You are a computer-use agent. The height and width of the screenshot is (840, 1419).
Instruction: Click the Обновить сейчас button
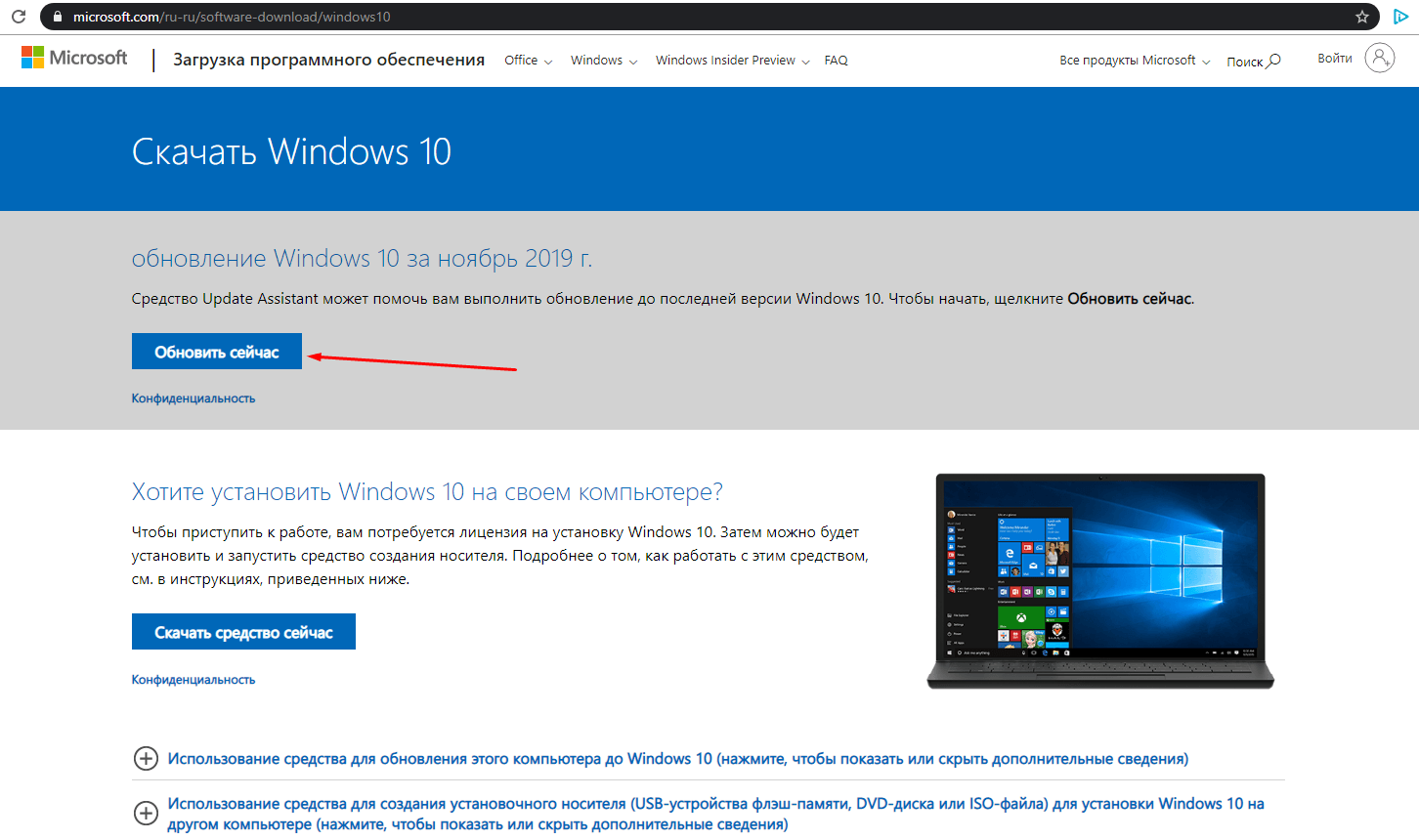[x=217, y=352]
